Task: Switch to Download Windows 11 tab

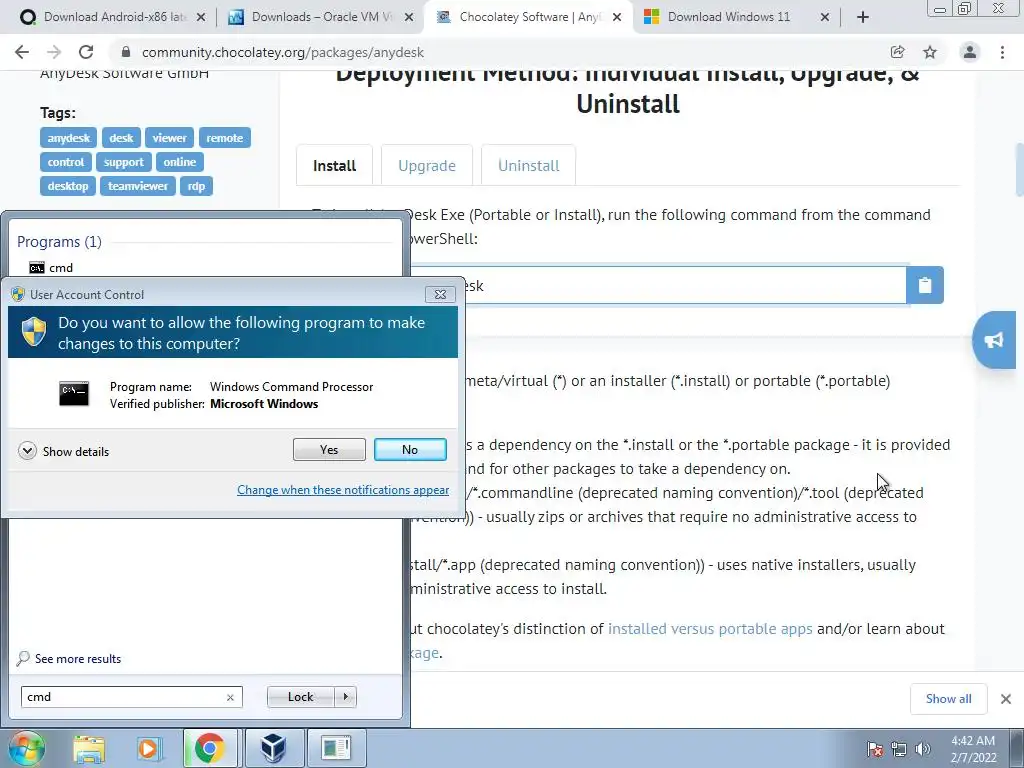Action: click(729, 17)
